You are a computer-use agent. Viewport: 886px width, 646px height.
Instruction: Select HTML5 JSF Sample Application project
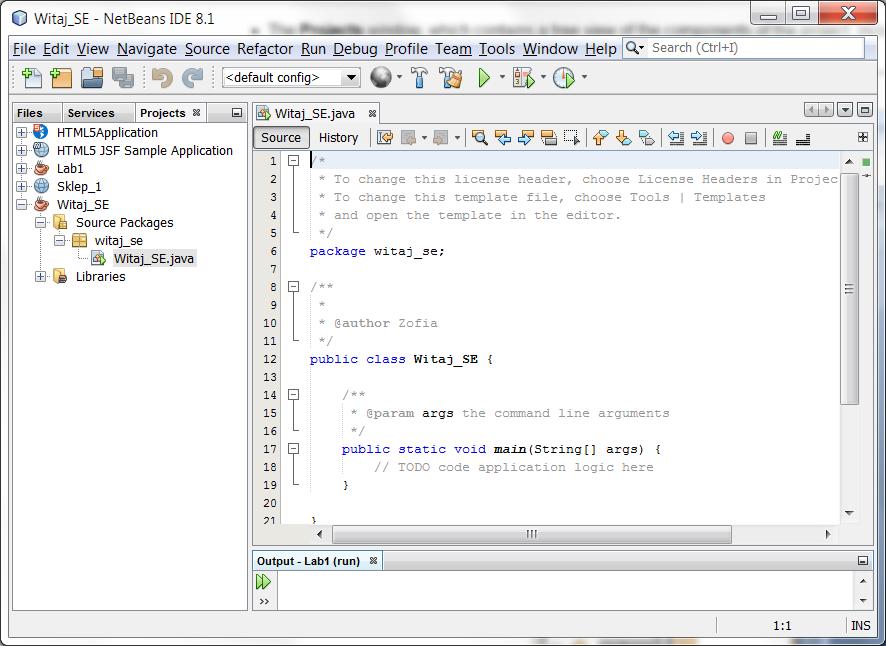[145, 150]
